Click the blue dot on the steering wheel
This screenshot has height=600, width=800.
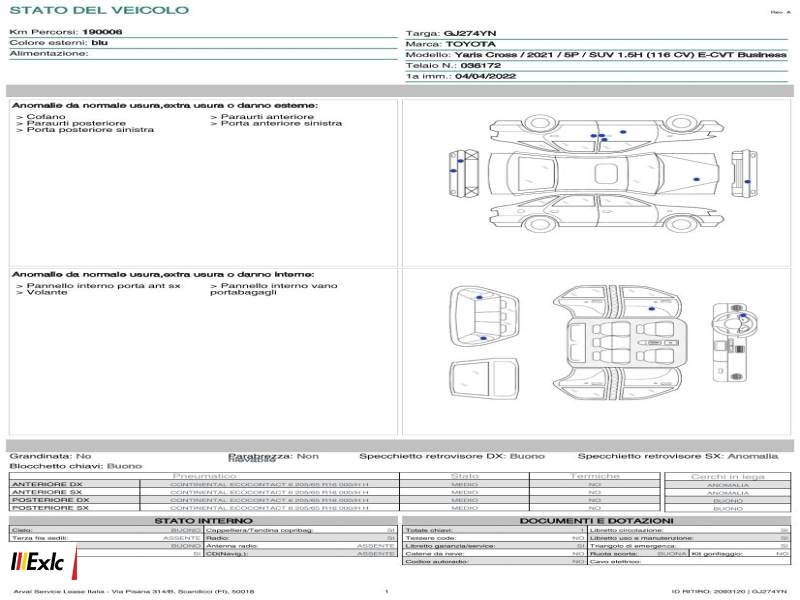(743, 316)
